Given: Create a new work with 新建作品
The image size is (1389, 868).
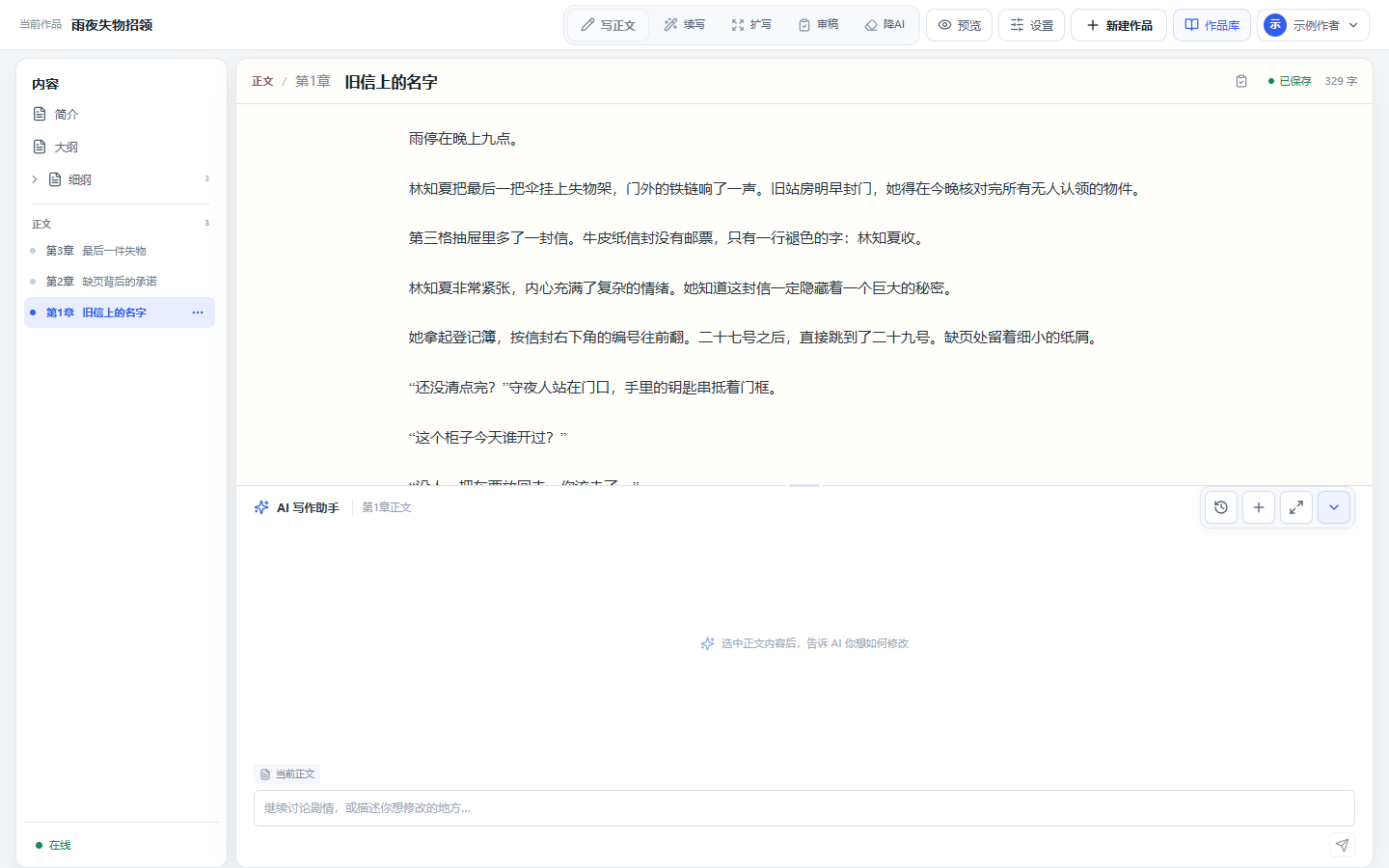Looking at the screenshot, I should (x=1119, y=25).
